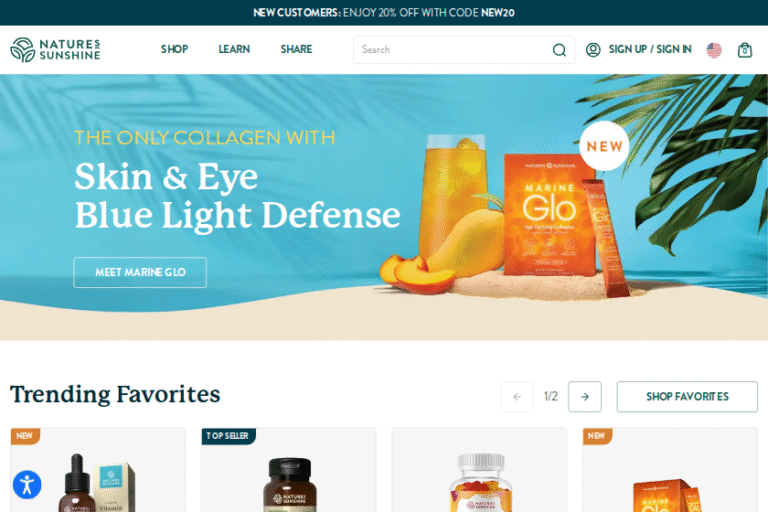Click the Nature's Sunshine logo
The width and height of the screenshot is (768, 512).
point(55,49)
